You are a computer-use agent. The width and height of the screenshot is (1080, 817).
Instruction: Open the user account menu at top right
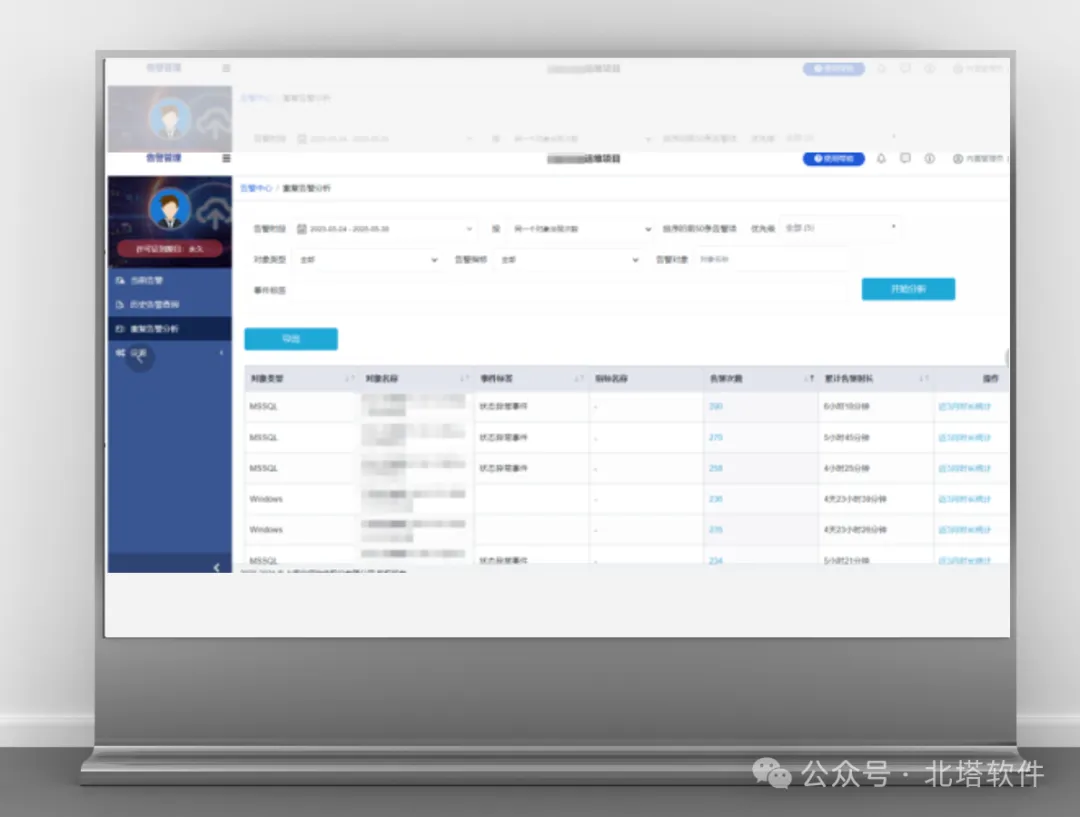point(978,158)
